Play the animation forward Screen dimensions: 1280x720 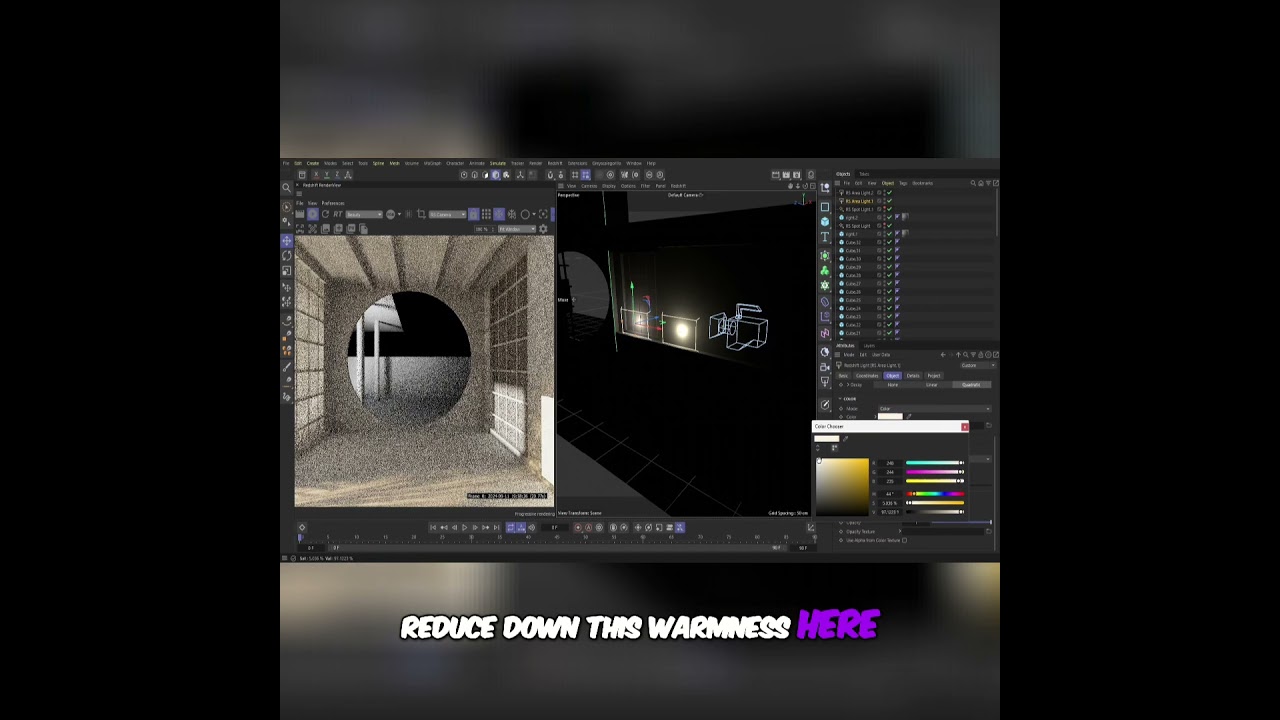pos(464,527)
